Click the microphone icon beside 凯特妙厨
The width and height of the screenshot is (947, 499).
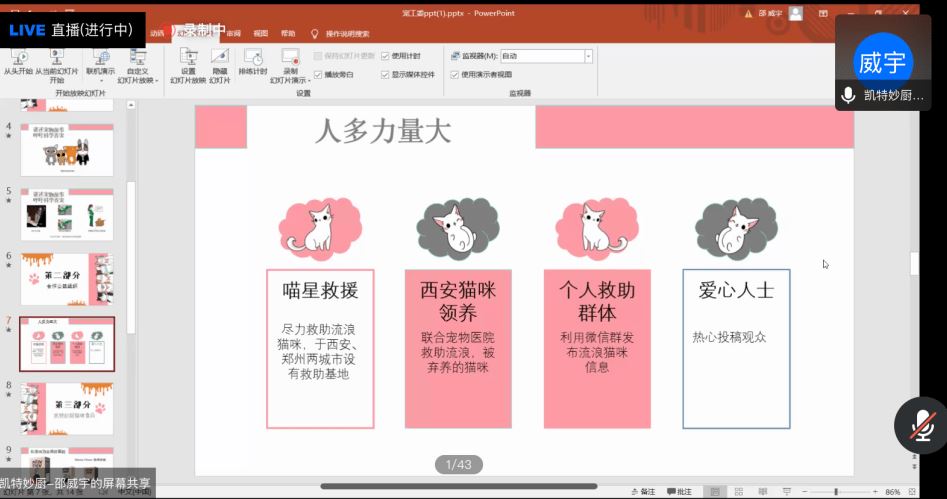[x=848, y=95]
